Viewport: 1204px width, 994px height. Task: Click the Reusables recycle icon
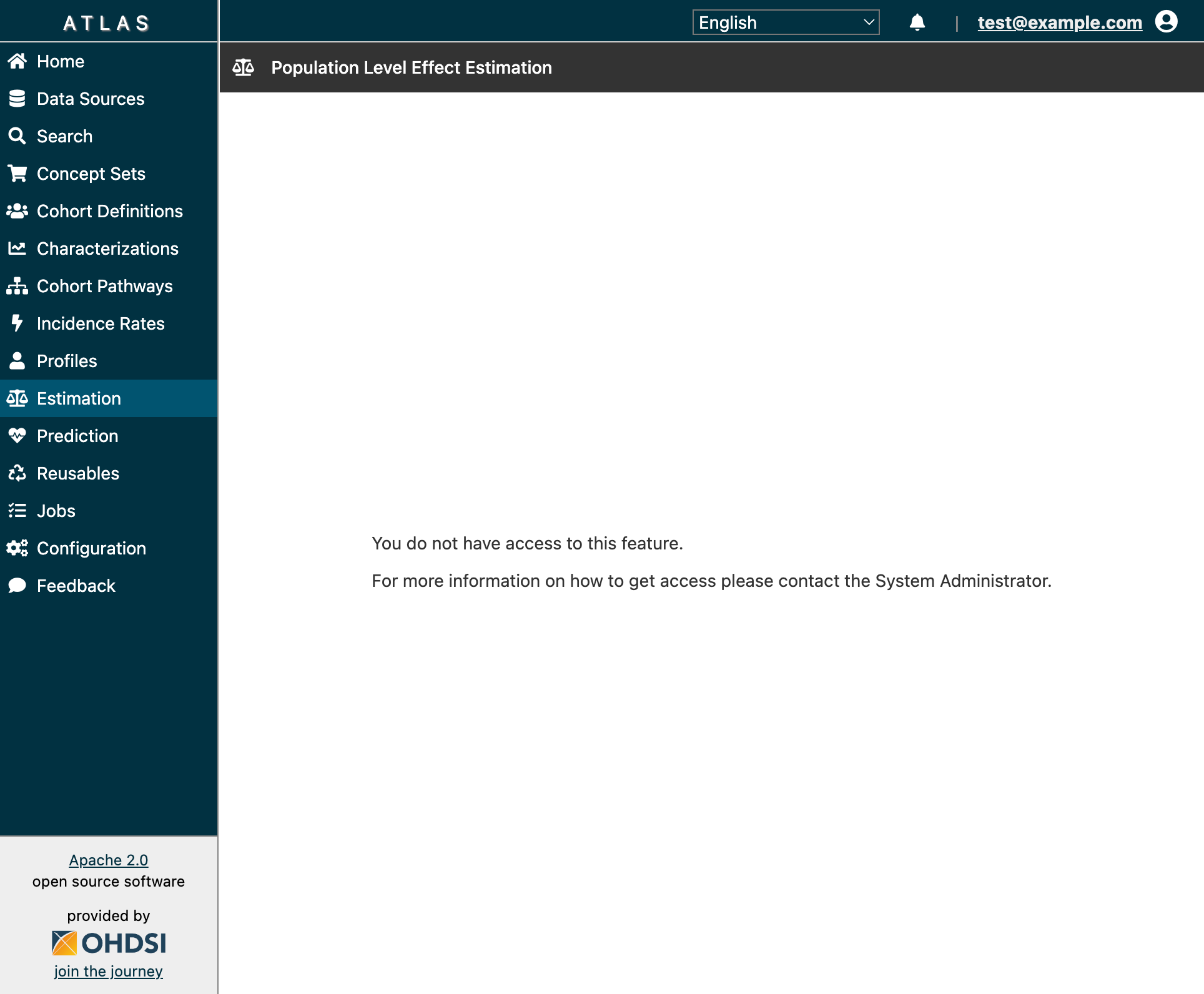[x=17, y=473]
